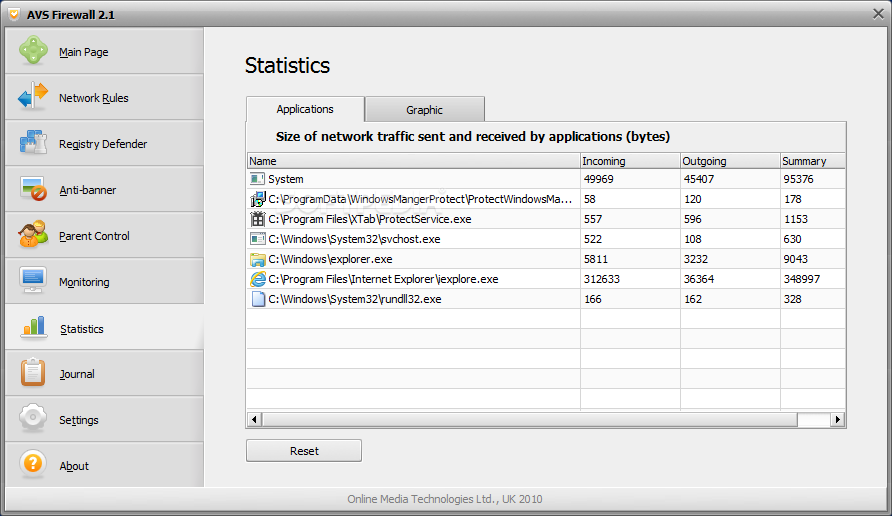Close the AVS Firewall window
892x516 pixels.
[x=878, y=14]
